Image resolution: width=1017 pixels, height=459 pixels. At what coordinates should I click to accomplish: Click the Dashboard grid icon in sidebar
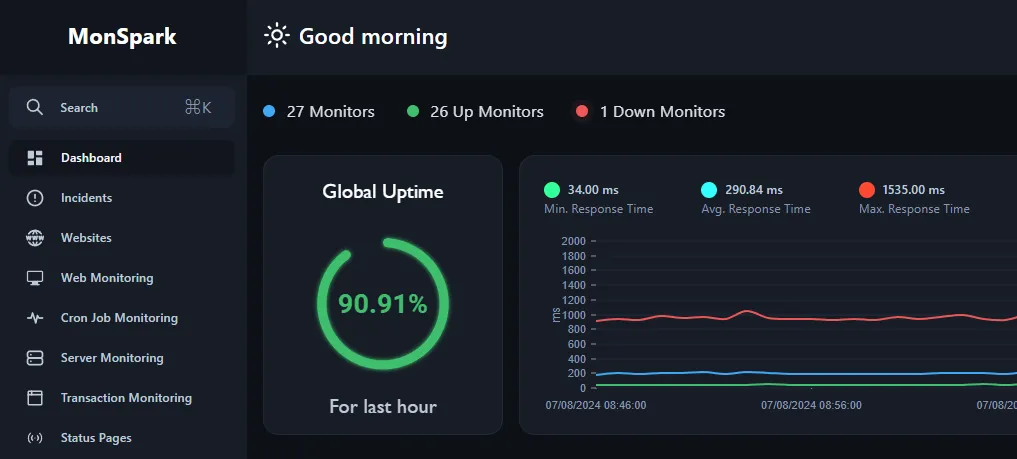35,158
